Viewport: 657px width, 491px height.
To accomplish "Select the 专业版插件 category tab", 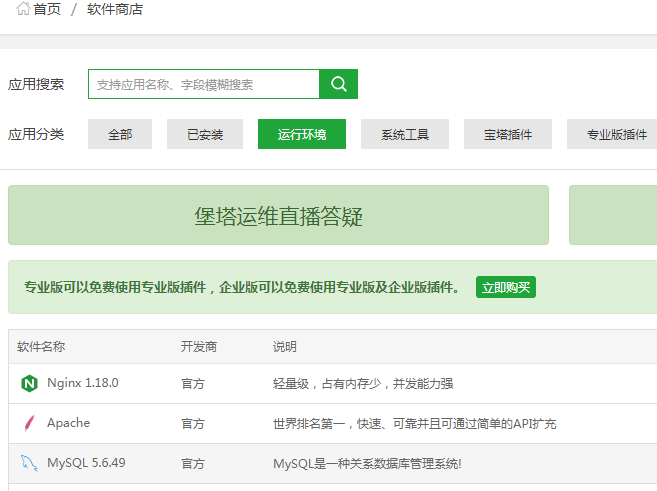I will point(612,134).
